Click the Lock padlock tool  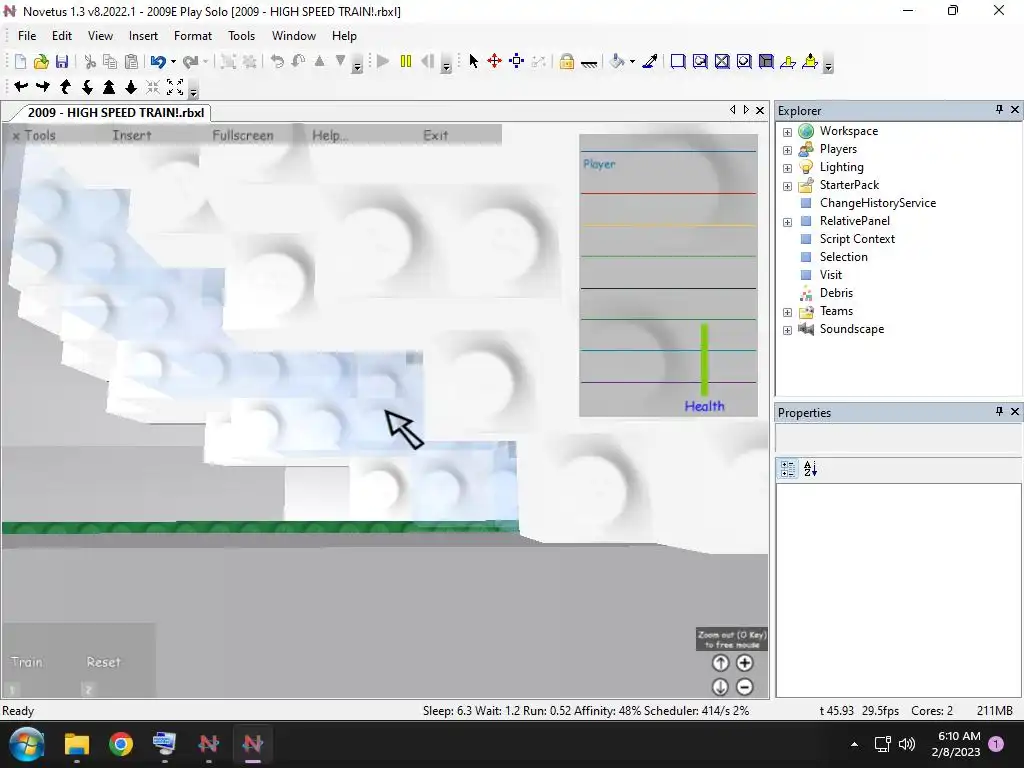567,61
